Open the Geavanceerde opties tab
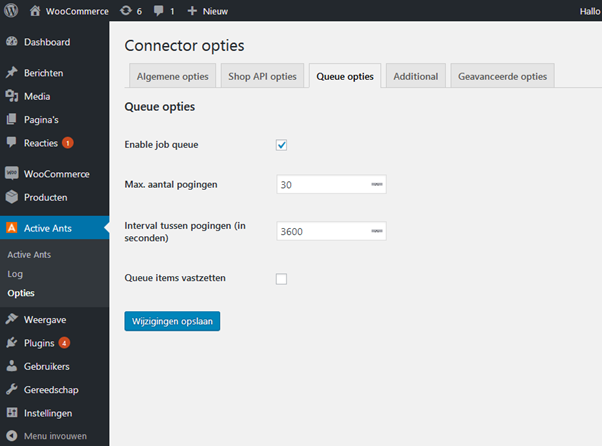Screen dimensions: 602x446 (502, 77)
